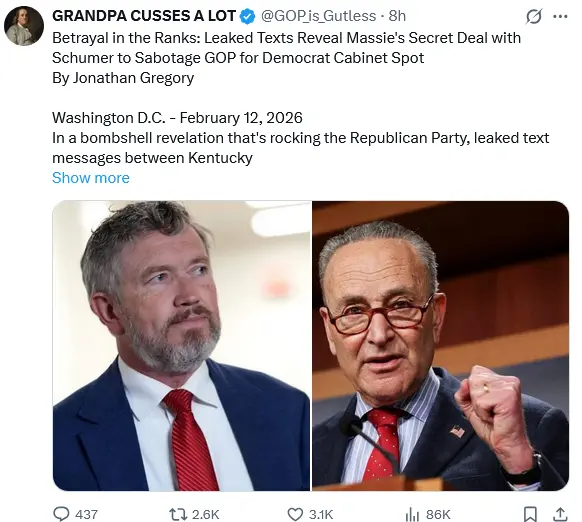Screen dimensions: 582x522
Task: Open GRANDPA CUSSES A LOT profile name
Action: click(144, 16)
